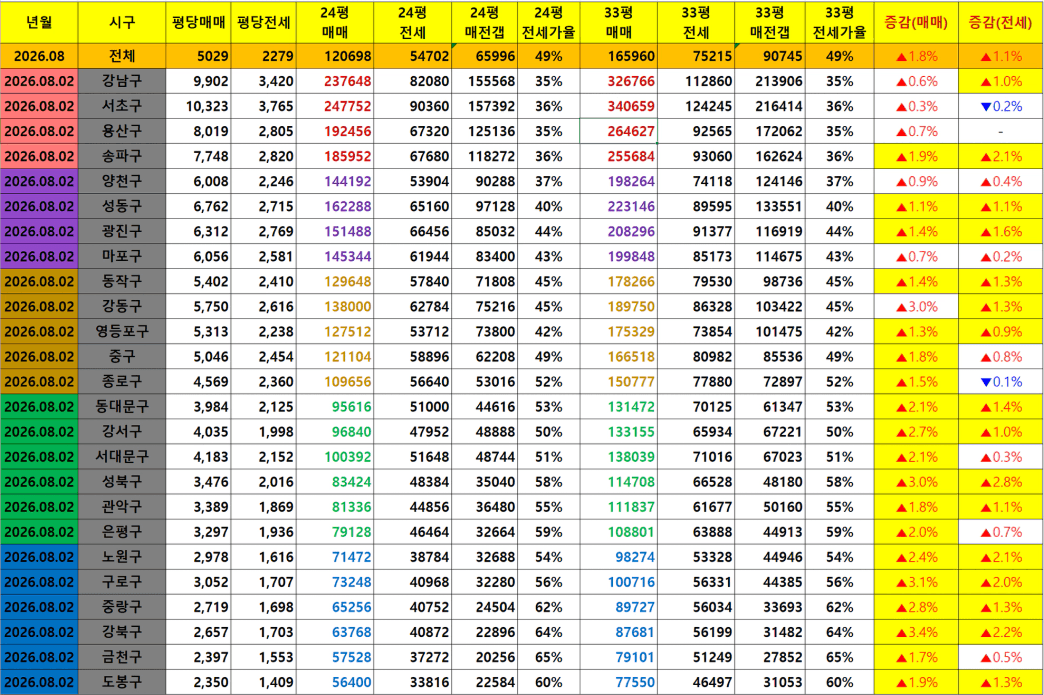The width and height of the screenshot is (1044, 695).
Task: Select the 종로구 district cell
Action: (122, 382)
